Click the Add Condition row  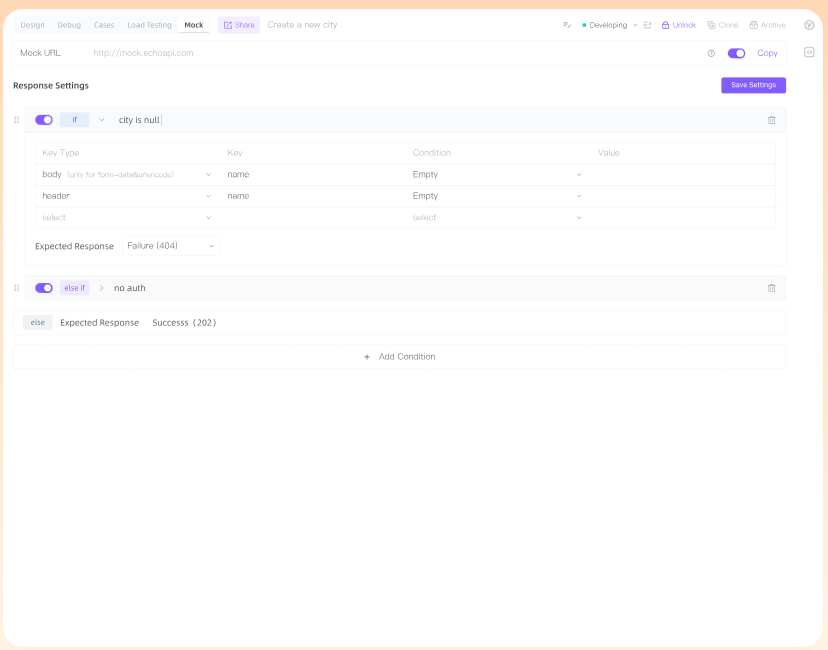point(399,356)
